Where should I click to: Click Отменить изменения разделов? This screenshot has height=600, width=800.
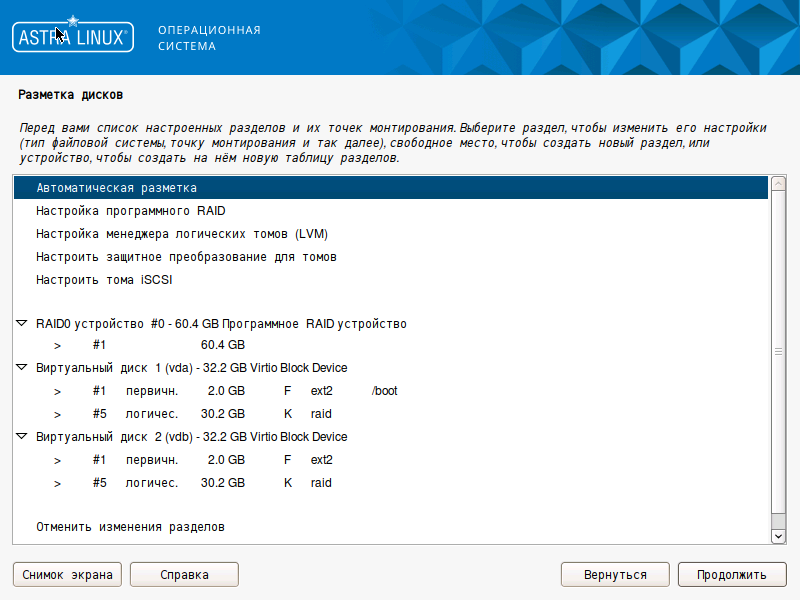click(130, 526)
